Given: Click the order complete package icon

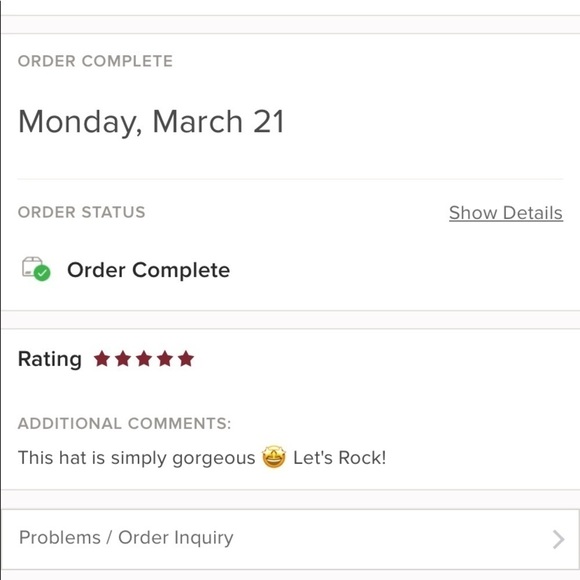Looking at the screenshot, I should point(36,269).
